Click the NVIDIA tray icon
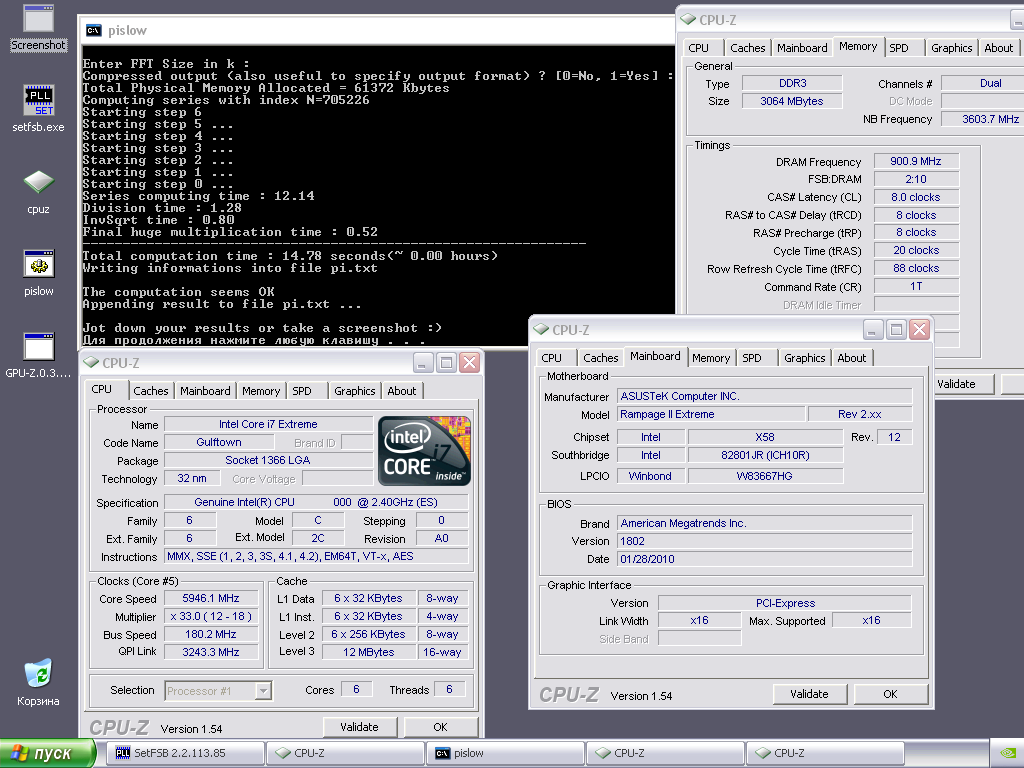The width and height of the screenshot is (1024, 768). coord(1007,753)
